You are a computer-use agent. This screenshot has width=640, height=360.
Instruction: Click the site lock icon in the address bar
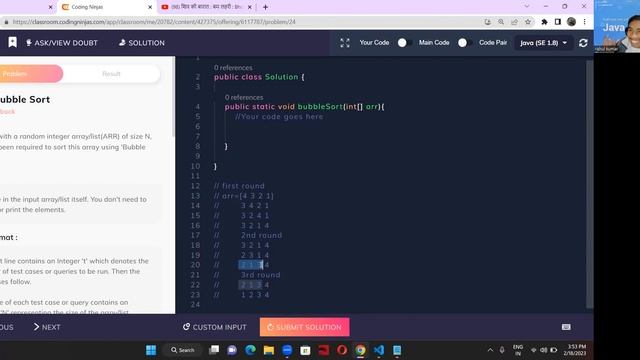(6, 22)
